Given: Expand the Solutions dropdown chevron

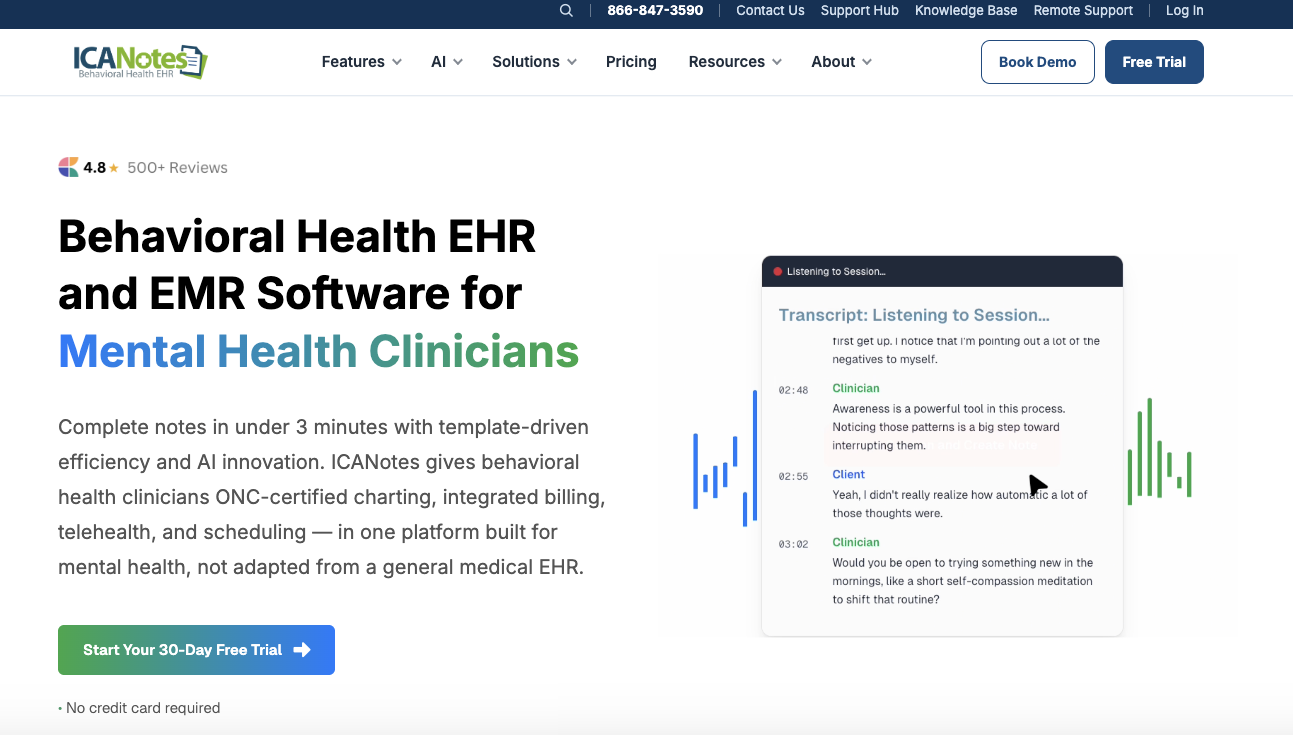Looking at the screenshot, I should (x=572, y=62).
